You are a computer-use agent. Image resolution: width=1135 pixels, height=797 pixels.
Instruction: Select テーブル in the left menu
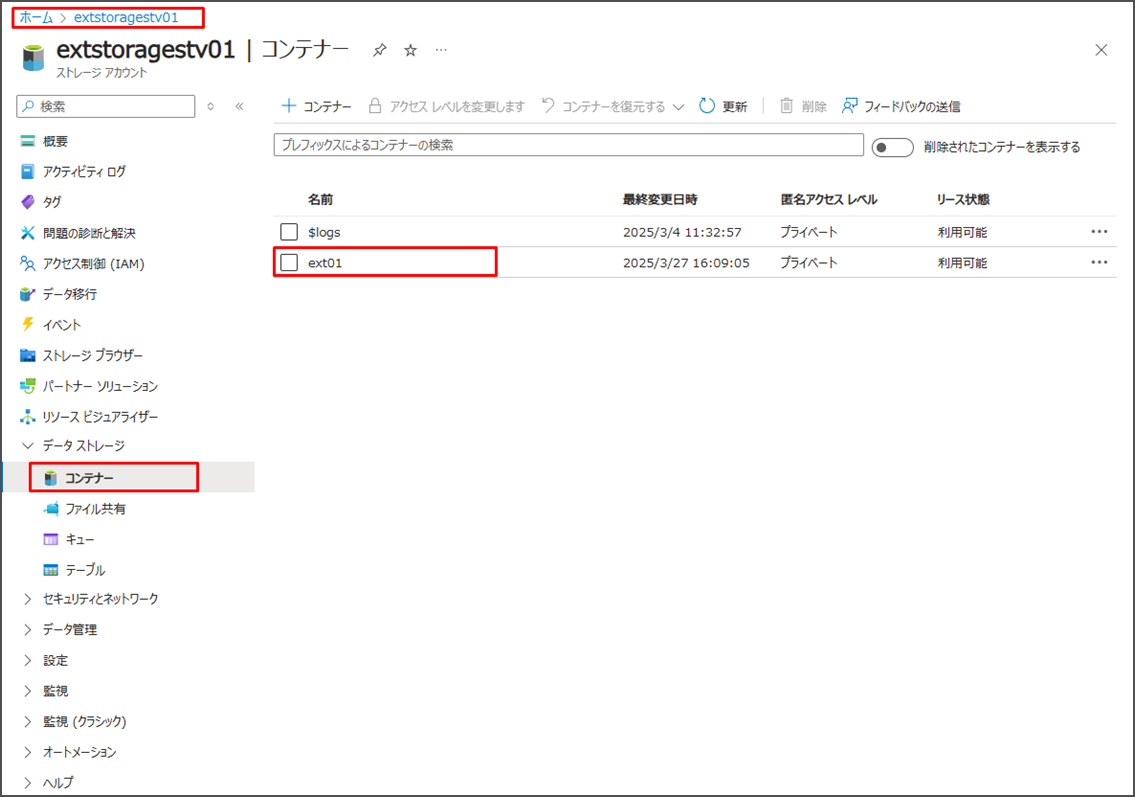(x=84, y=570)
